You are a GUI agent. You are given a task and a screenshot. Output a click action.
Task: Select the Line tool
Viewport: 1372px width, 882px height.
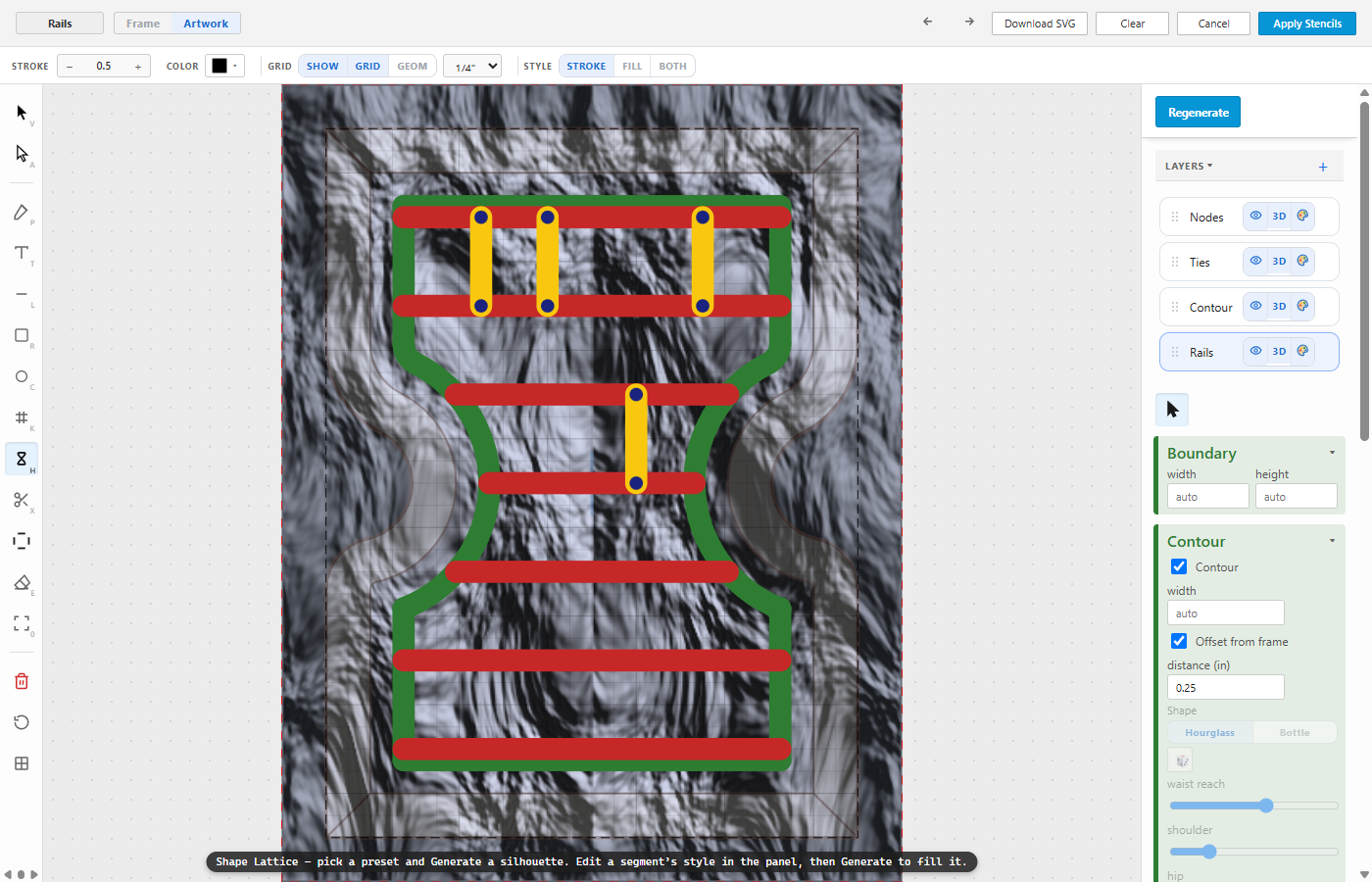[22, 294]
